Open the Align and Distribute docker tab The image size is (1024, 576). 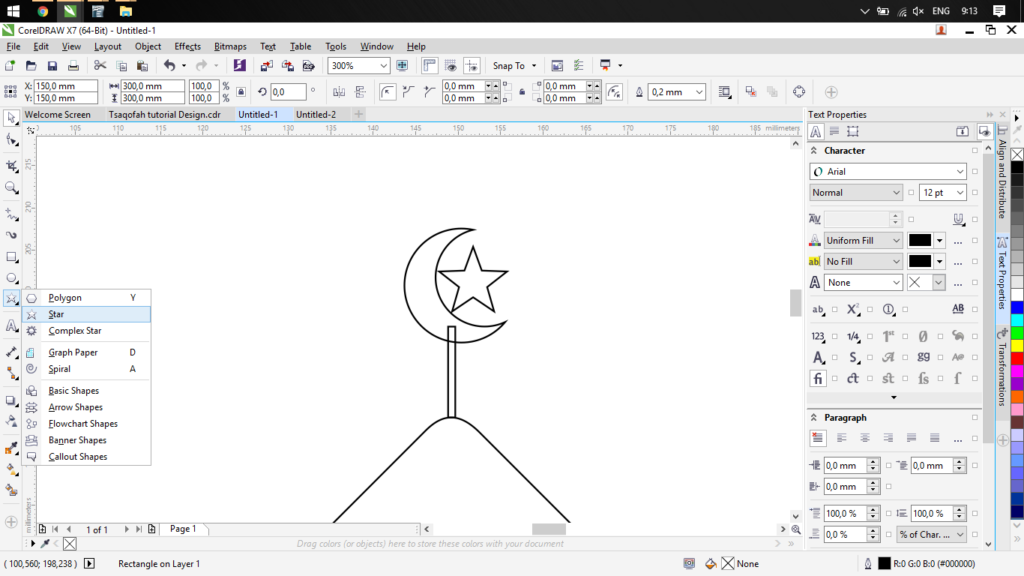(1001, 178)
